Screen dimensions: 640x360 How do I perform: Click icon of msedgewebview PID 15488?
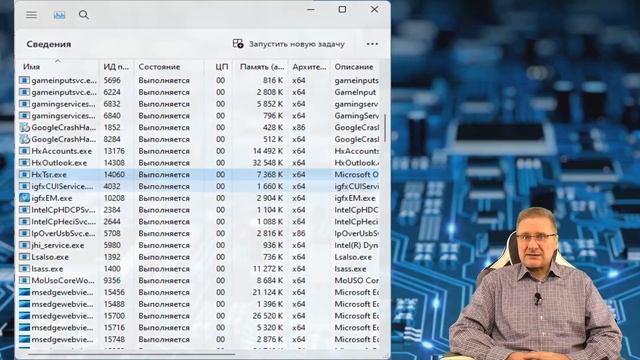tap(24, 304)
